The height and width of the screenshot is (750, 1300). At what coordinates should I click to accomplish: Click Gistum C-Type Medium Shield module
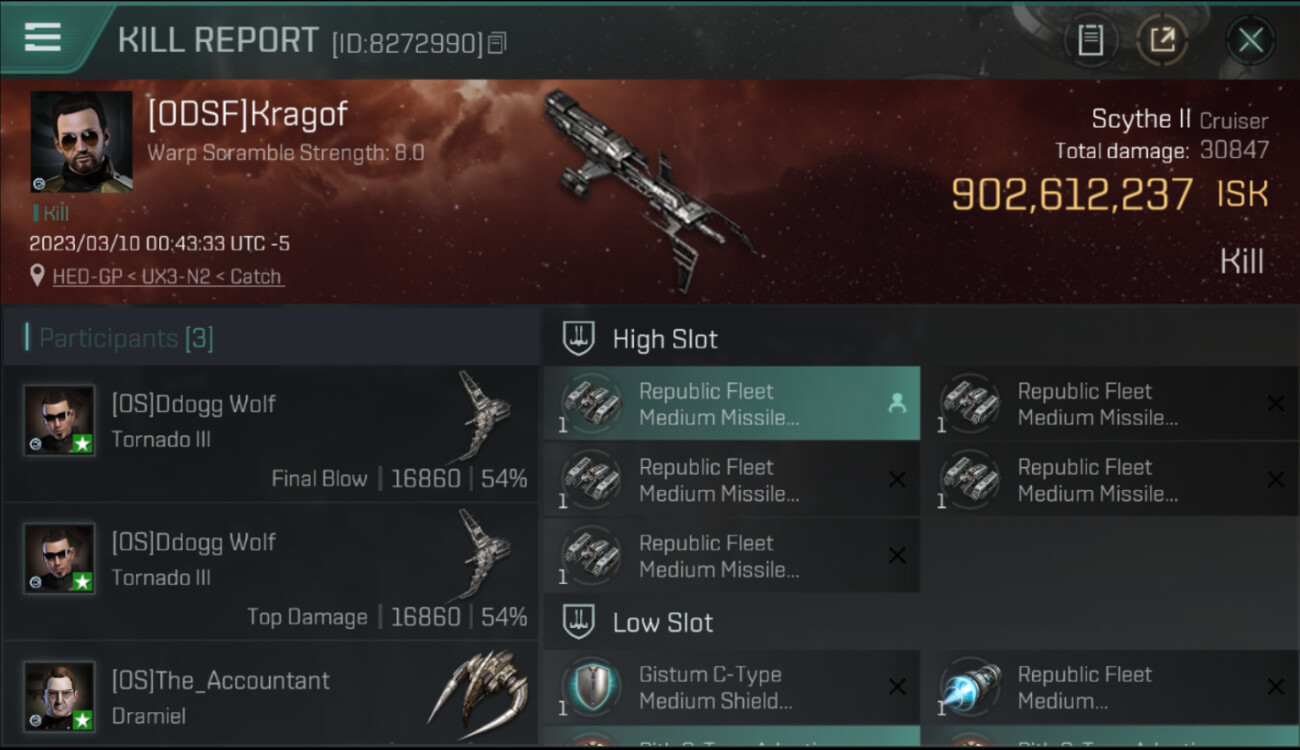pos(732,687)
